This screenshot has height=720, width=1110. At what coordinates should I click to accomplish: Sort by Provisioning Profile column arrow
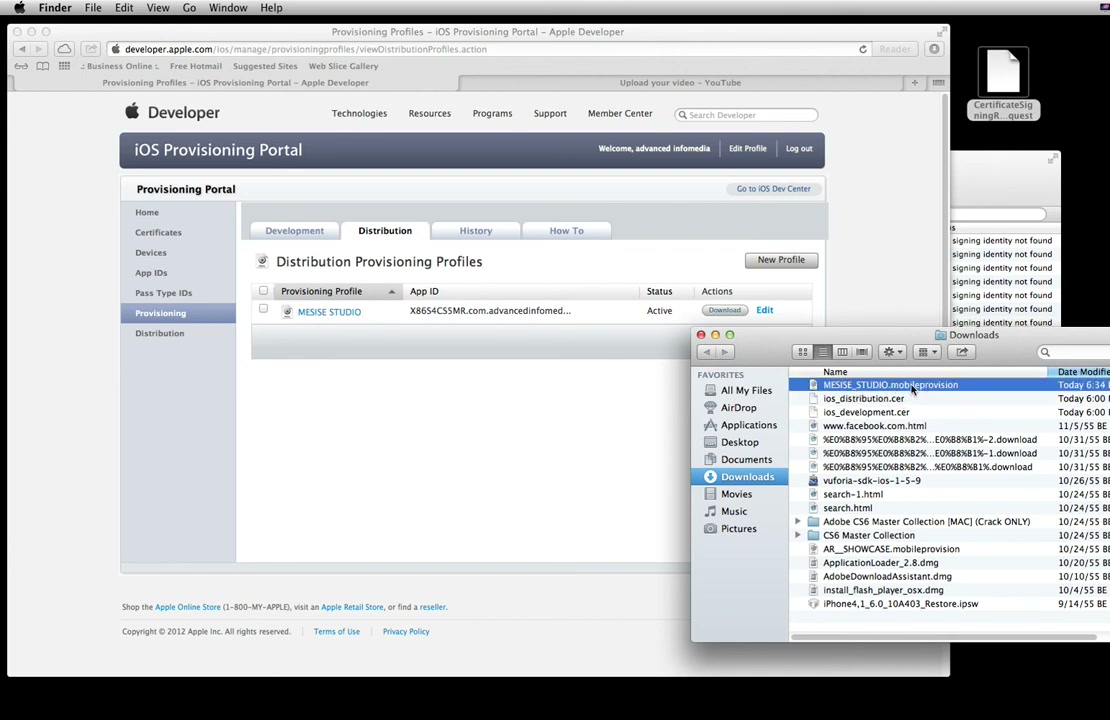391,292
